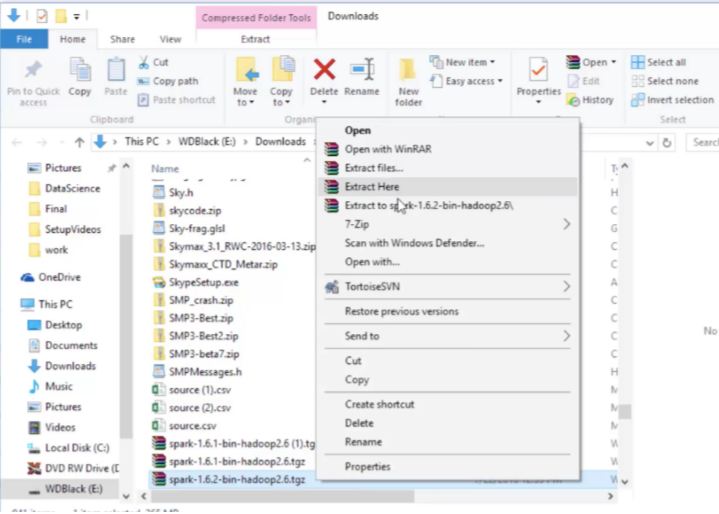Open the ribbon Open dropdown
719x514 pixels.
[591, 62]
